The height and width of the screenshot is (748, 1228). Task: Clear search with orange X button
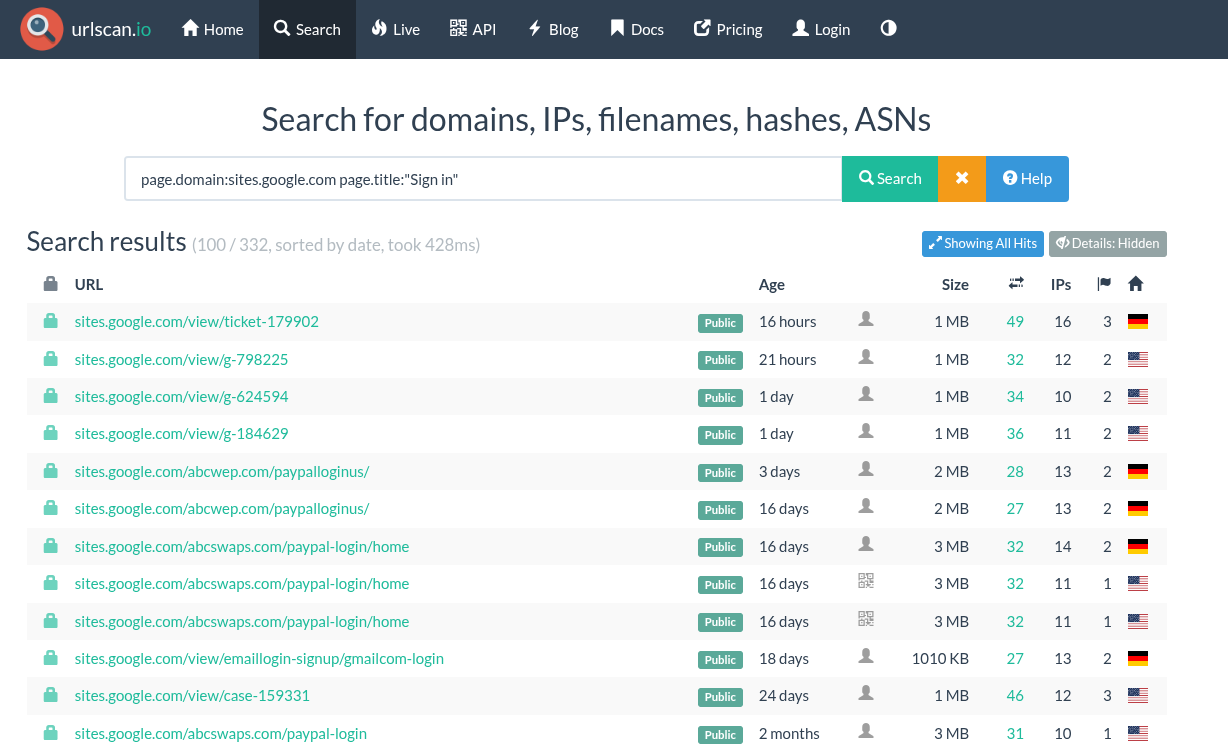pyautogui.click(x=962, y=179)
